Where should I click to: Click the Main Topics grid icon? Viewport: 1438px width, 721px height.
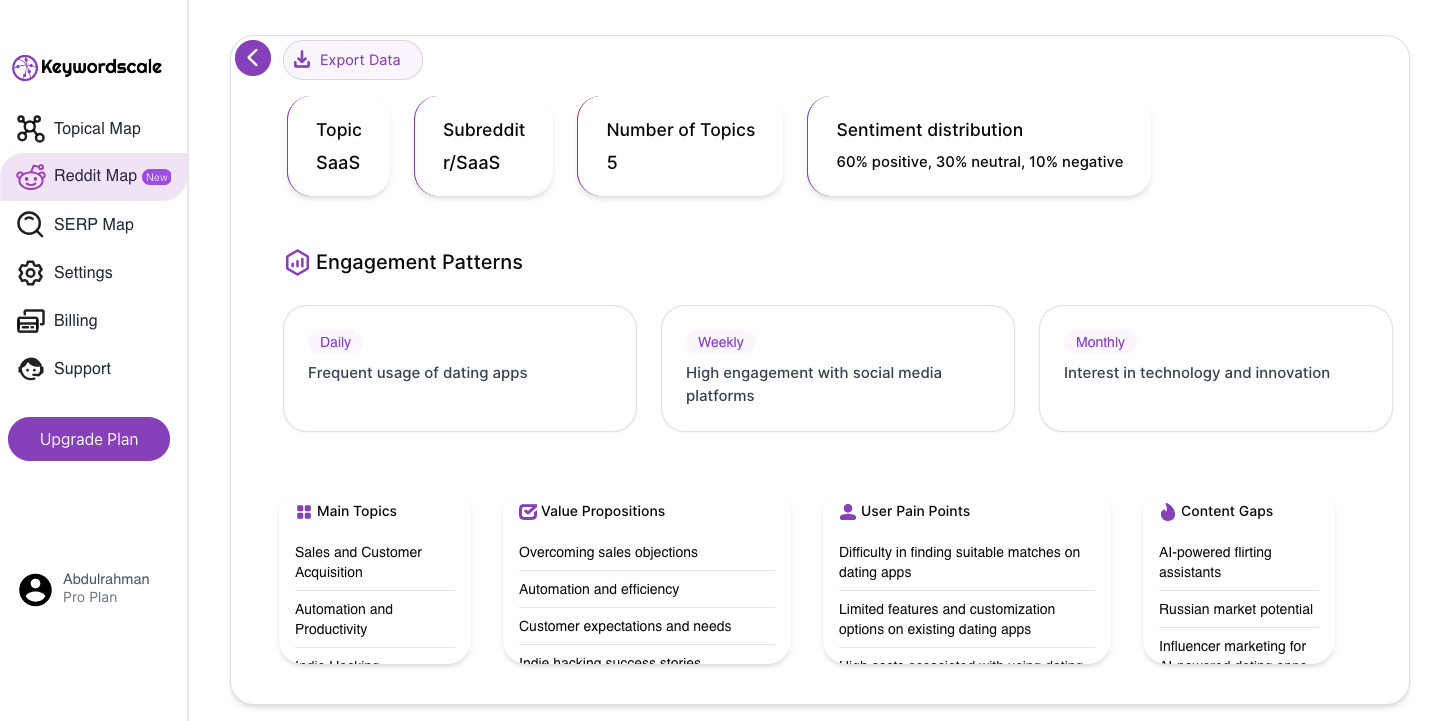(304, 512)
